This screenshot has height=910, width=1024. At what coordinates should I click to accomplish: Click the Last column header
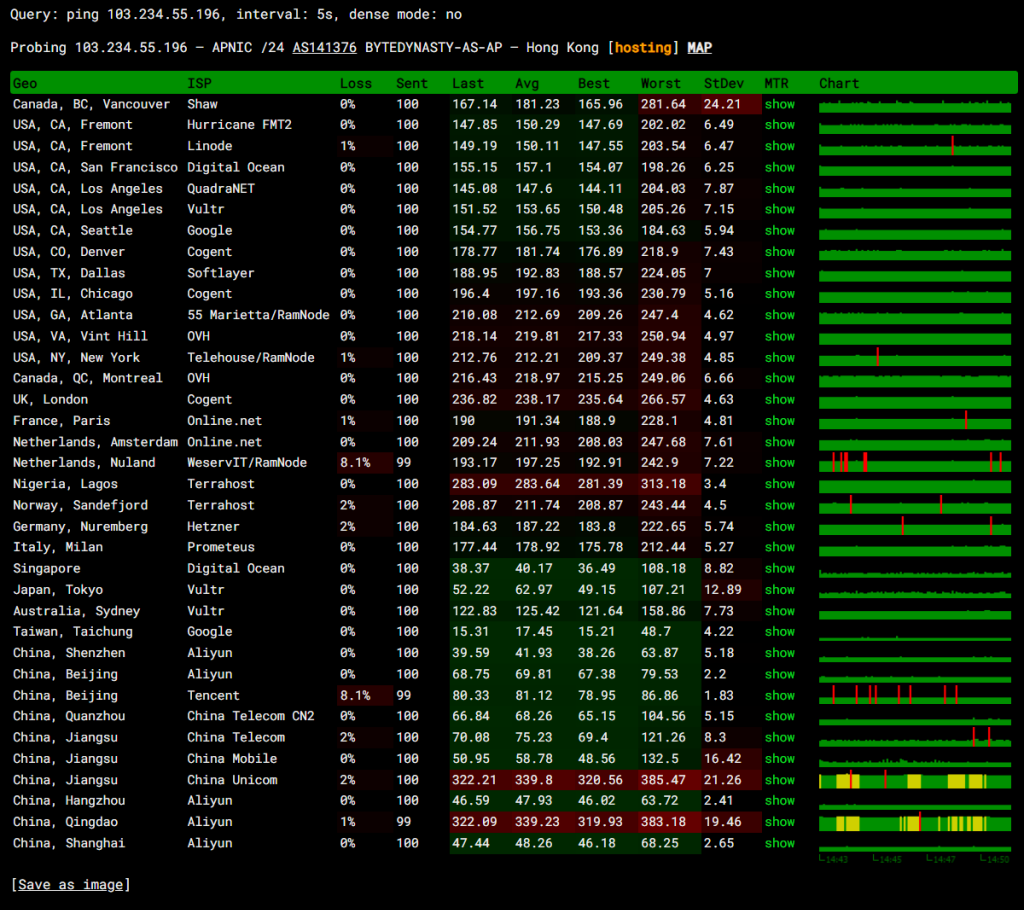[x=468, y=84]
